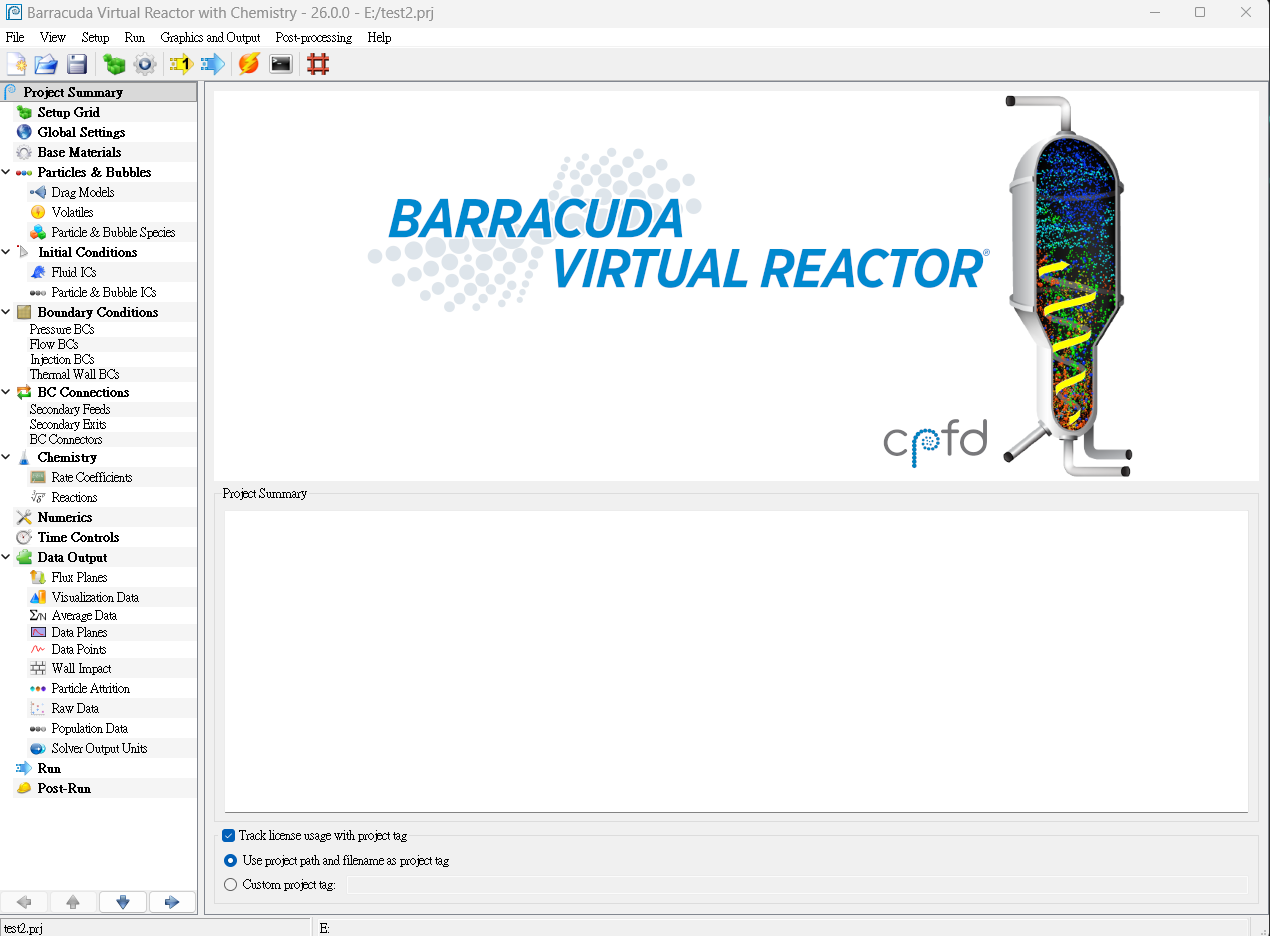The height and width of the screenshot is (936, 1270).
Task: Select Global Settings in the tree
Action: (x=81, y=132)
